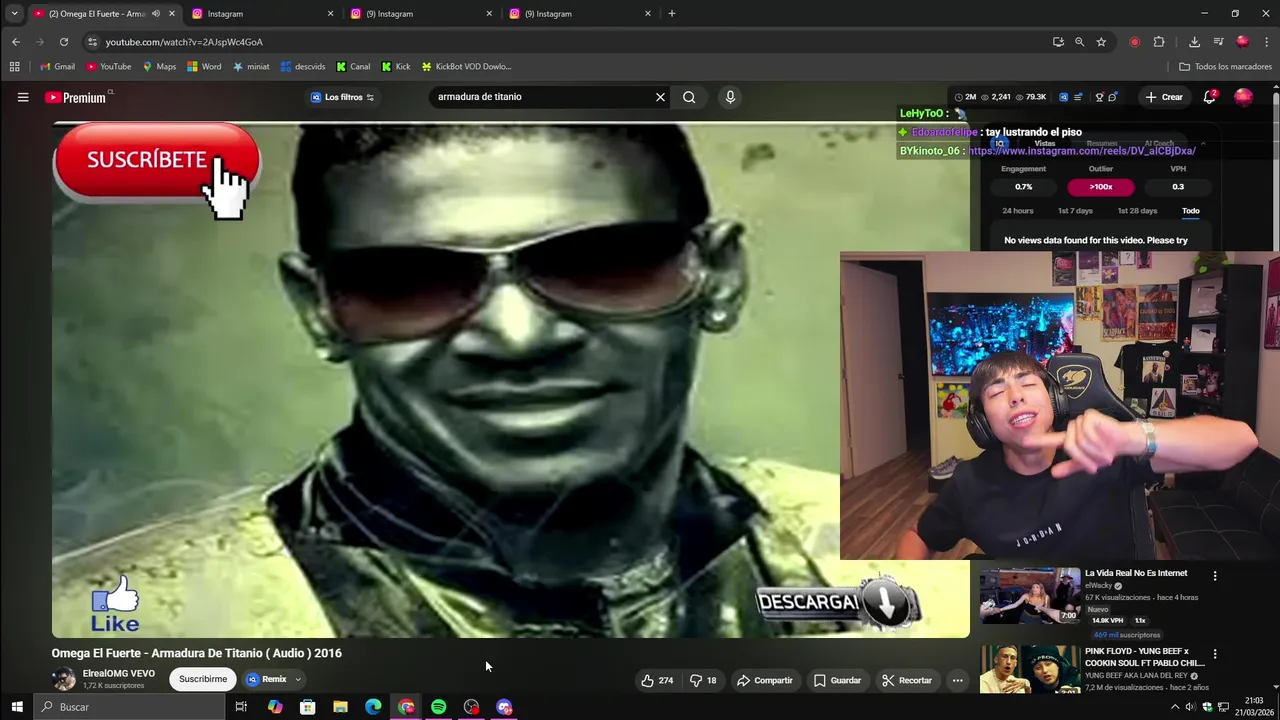Open browser downloads
Viewport: 1280px width, 720px height.
point(1194,42)
